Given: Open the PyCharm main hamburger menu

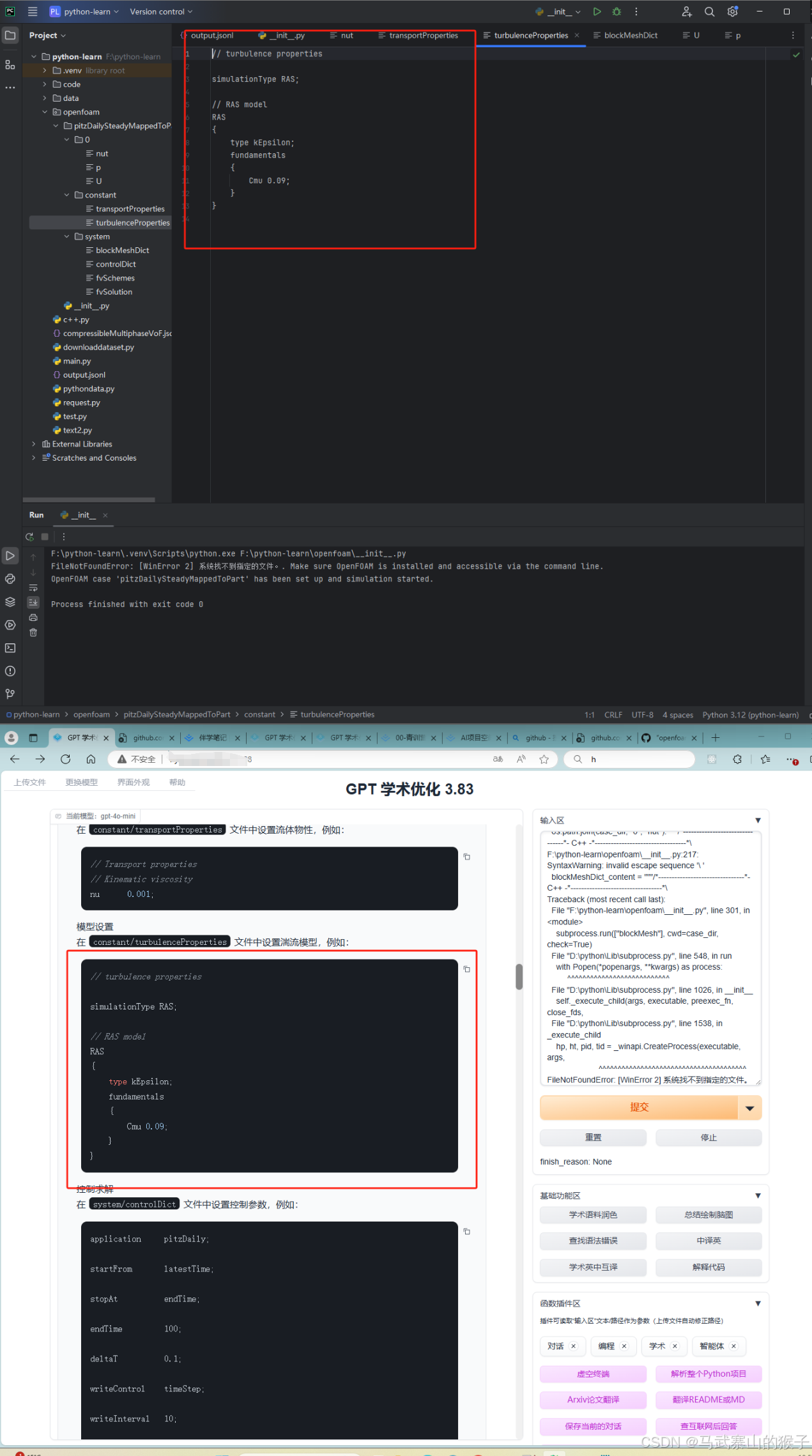Looking at the screenshot, I should [33, 11].
